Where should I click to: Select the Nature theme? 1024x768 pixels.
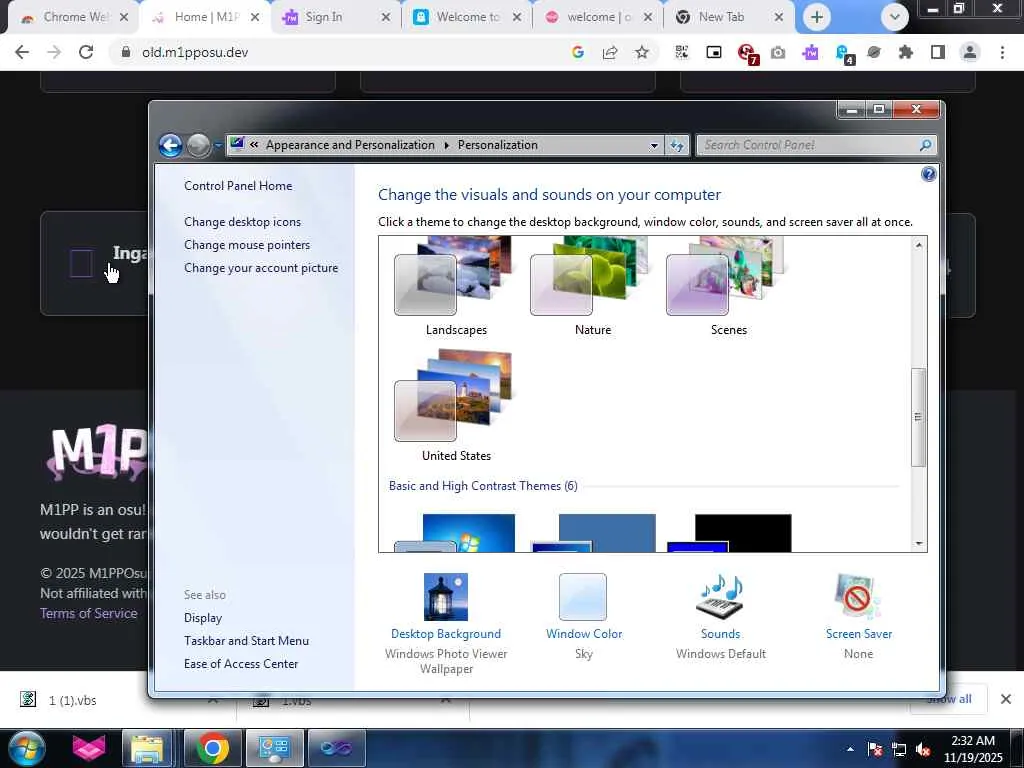[x=593, y=286]
